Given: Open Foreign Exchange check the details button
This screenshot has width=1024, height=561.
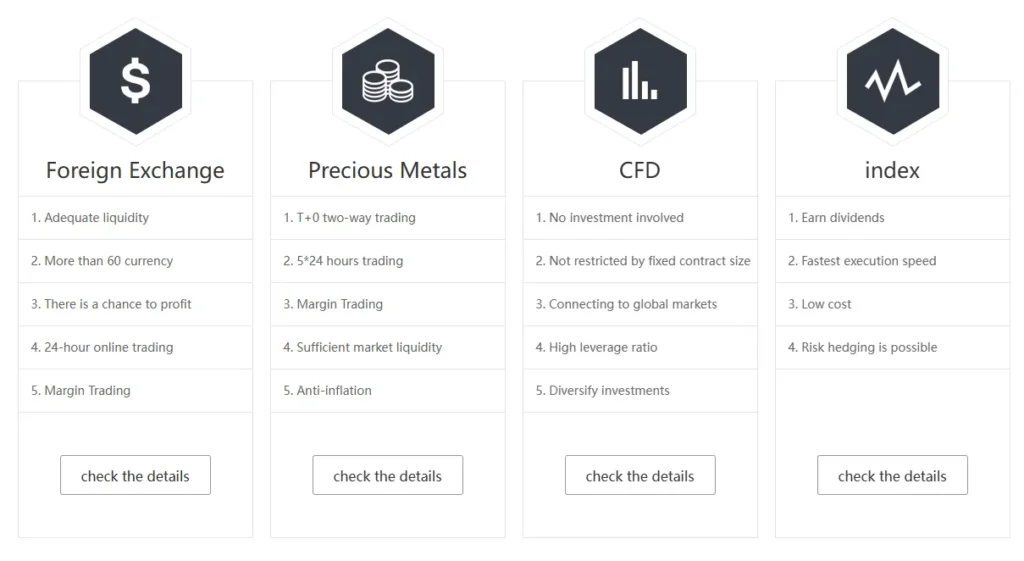Looking at the screenshot, I should click(x=135, y=476).
